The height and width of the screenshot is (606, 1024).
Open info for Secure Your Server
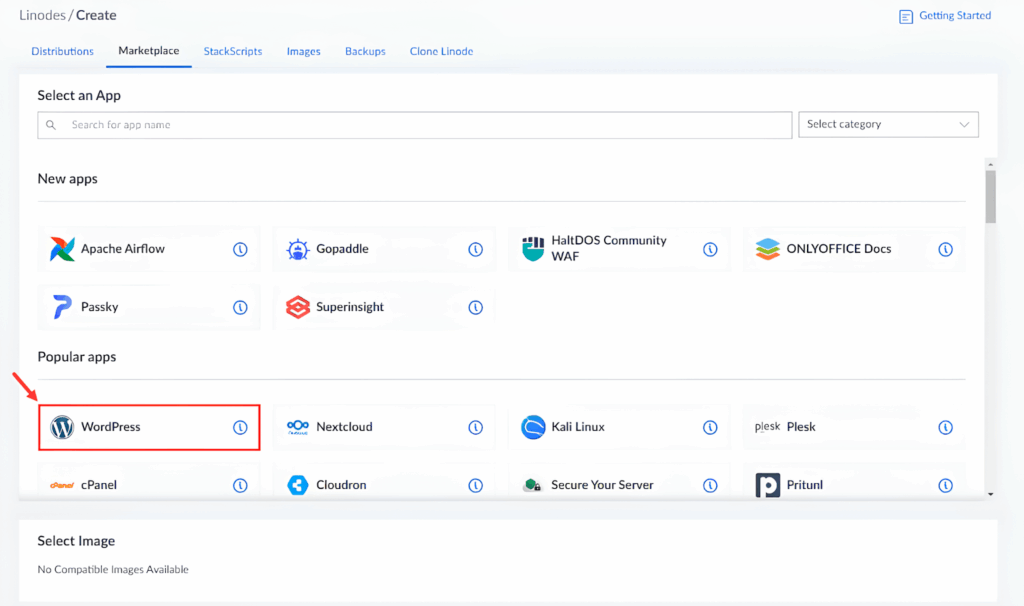coord(710,485)
